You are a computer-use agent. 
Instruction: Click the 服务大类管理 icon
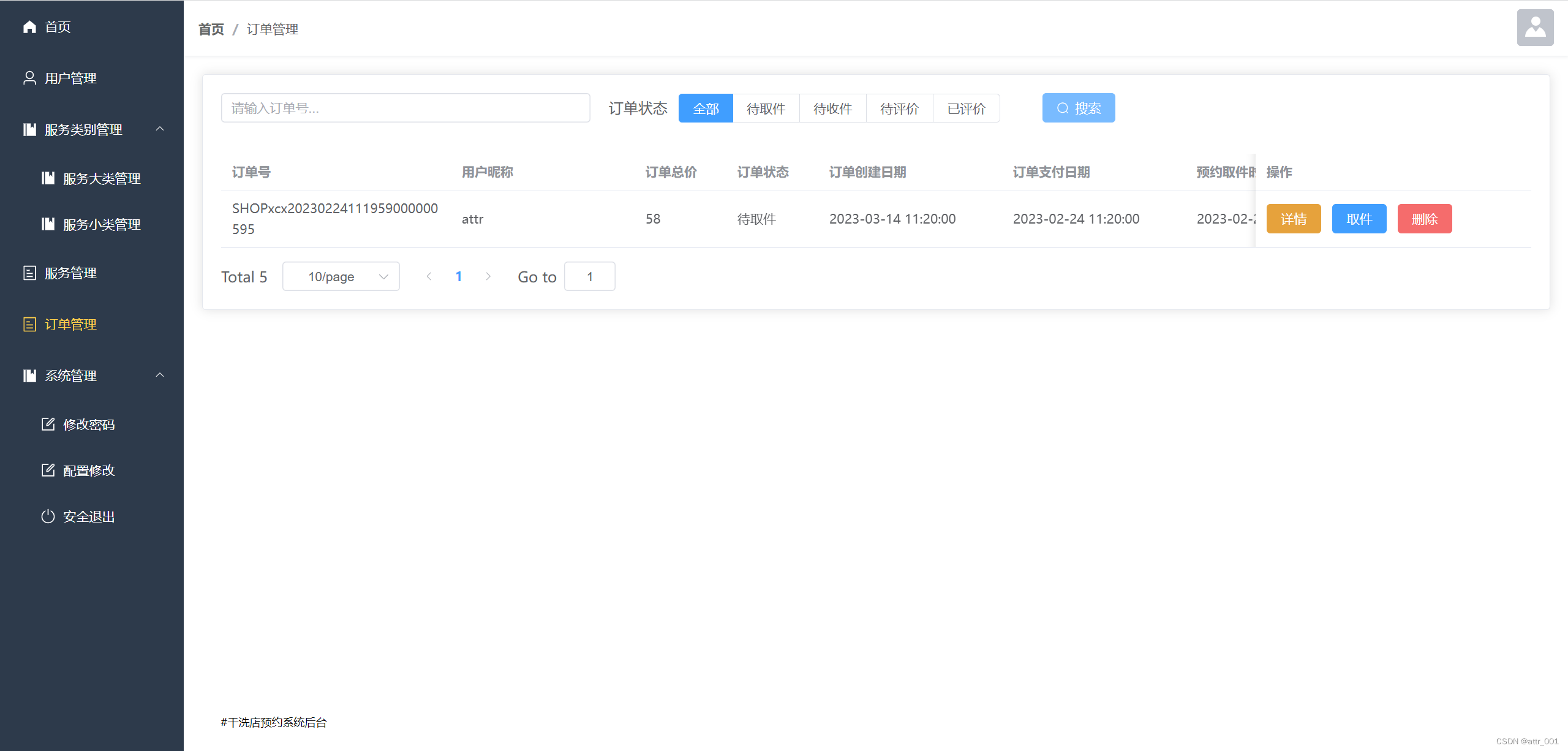pos(48,178)
